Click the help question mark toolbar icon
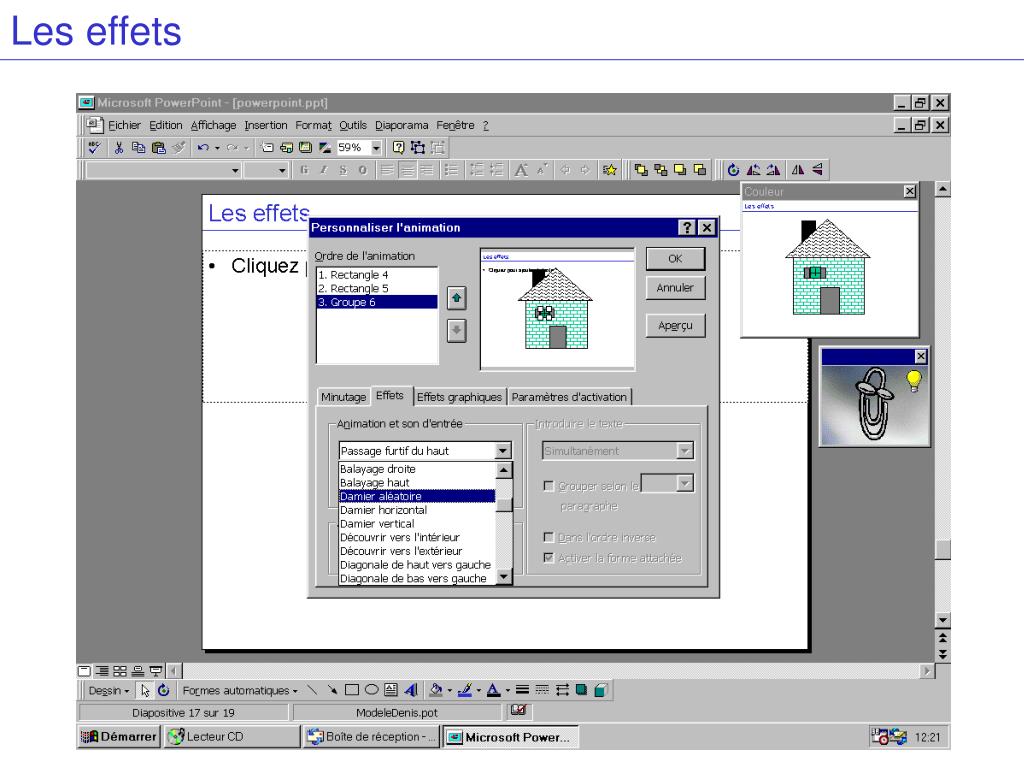 tap(398, 148)
